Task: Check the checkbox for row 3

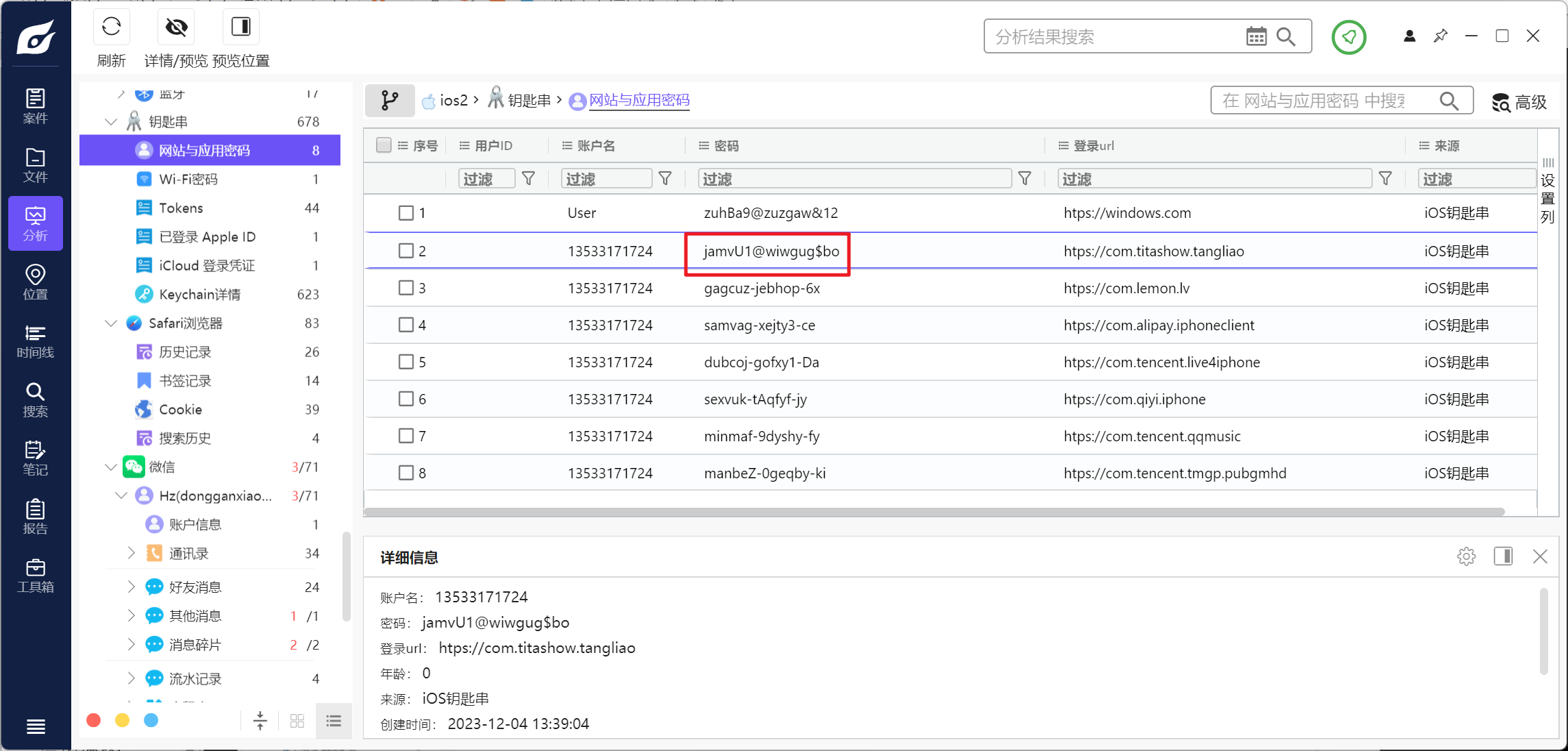Action: pos(406,288)
